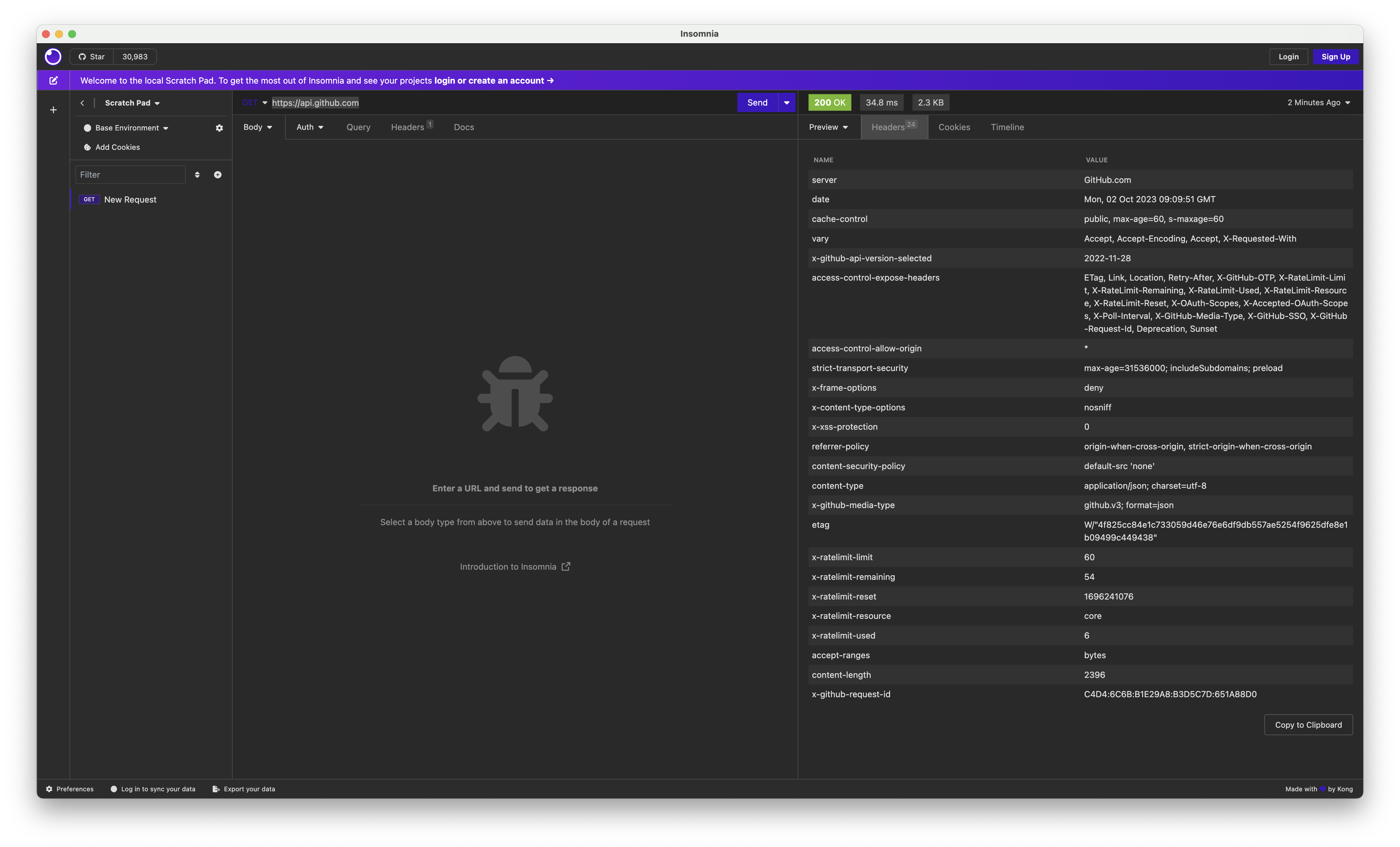Click the cache-control header name

[839, 219]
